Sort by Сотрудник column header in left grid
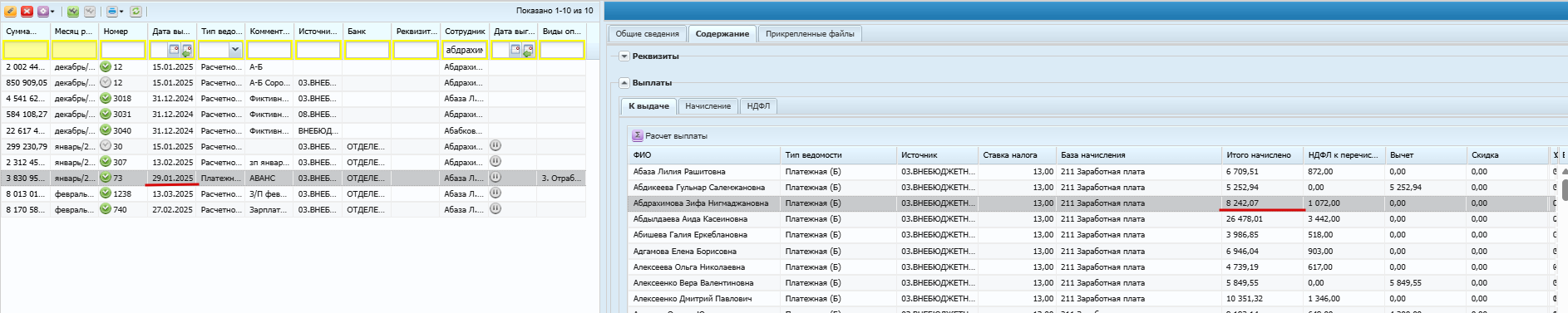The image size is (1568, 313). click(x=465, y=31)
